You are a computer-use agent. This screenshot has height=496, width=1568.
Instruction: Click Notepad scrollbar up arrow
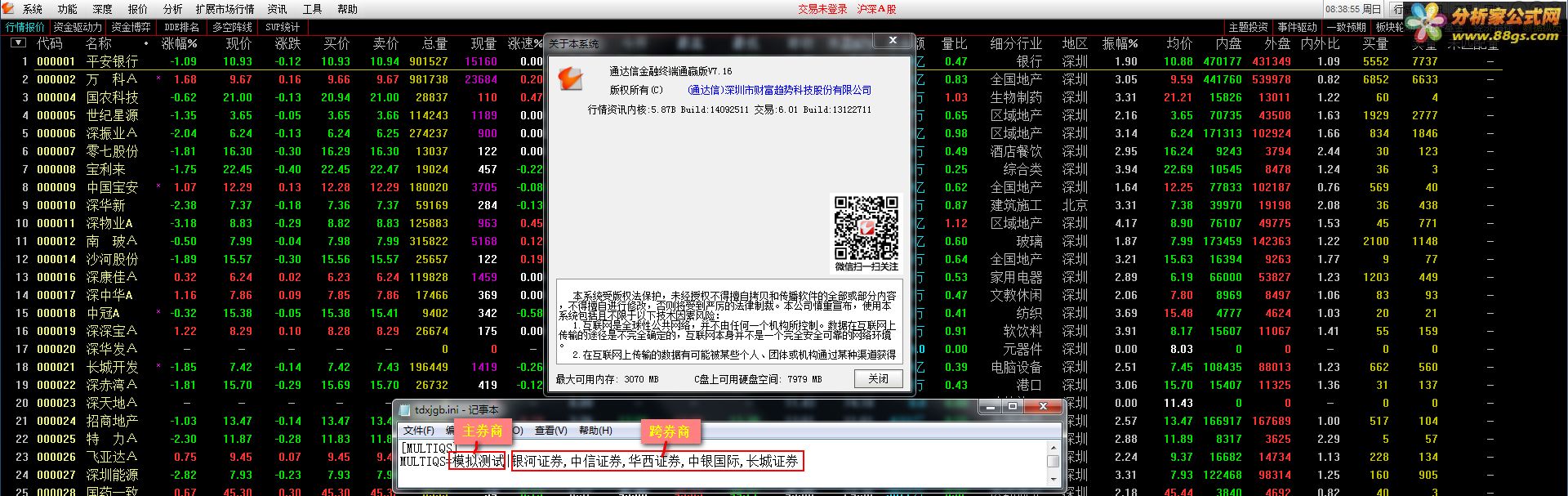tap(1053, 447)
